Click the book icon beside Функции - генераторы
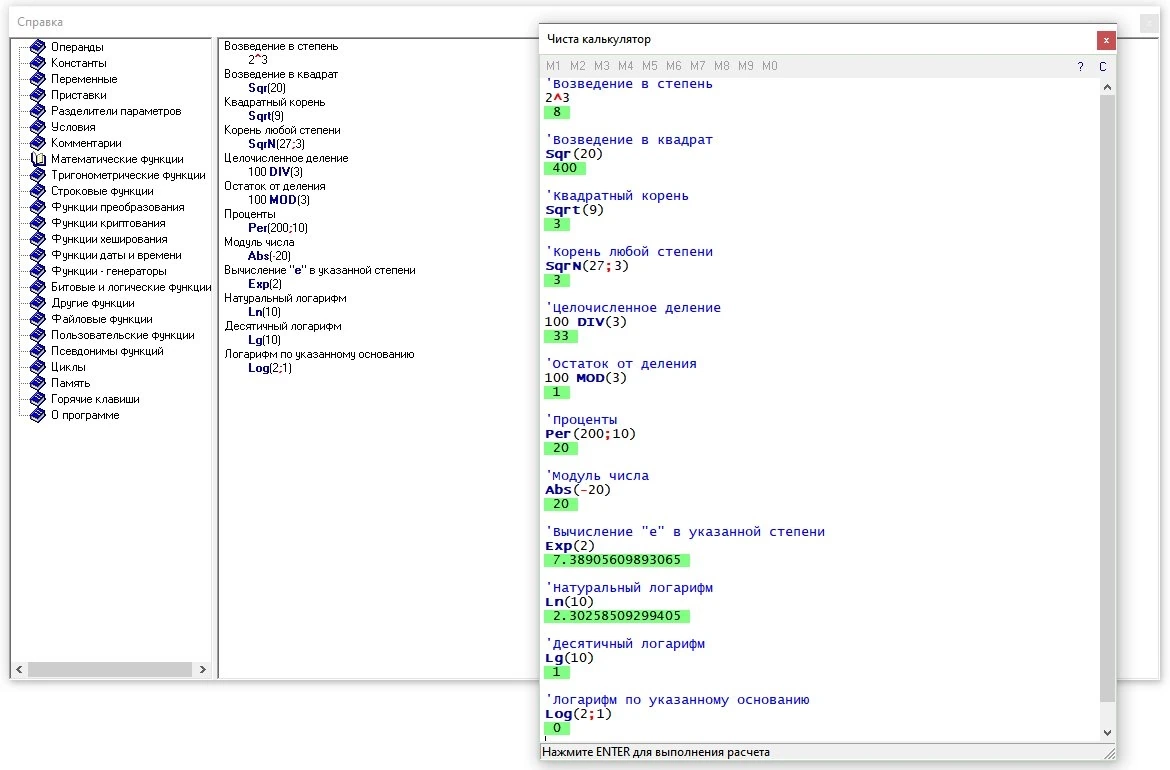 click(x=37, y=272)
